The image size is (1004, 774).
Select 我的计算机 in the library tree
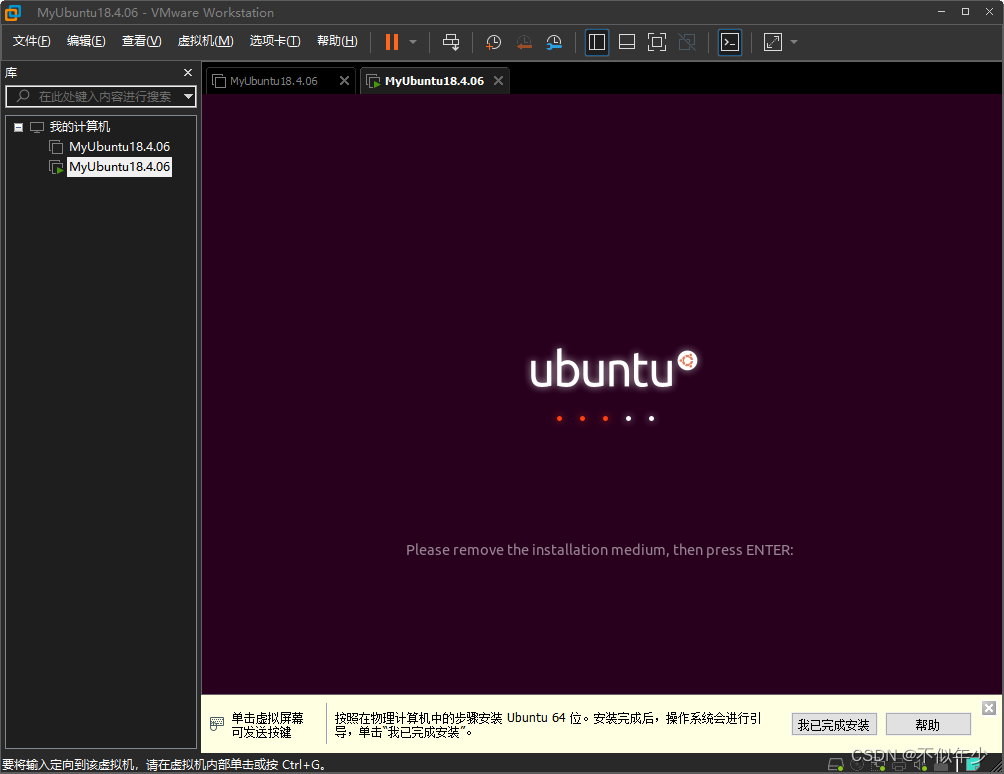79,127
